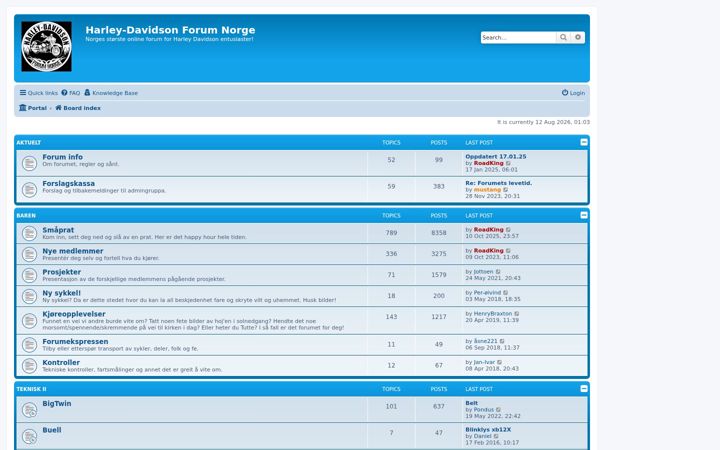
Task: Go to the Portal breadcrumb
Action: point(33,108)
